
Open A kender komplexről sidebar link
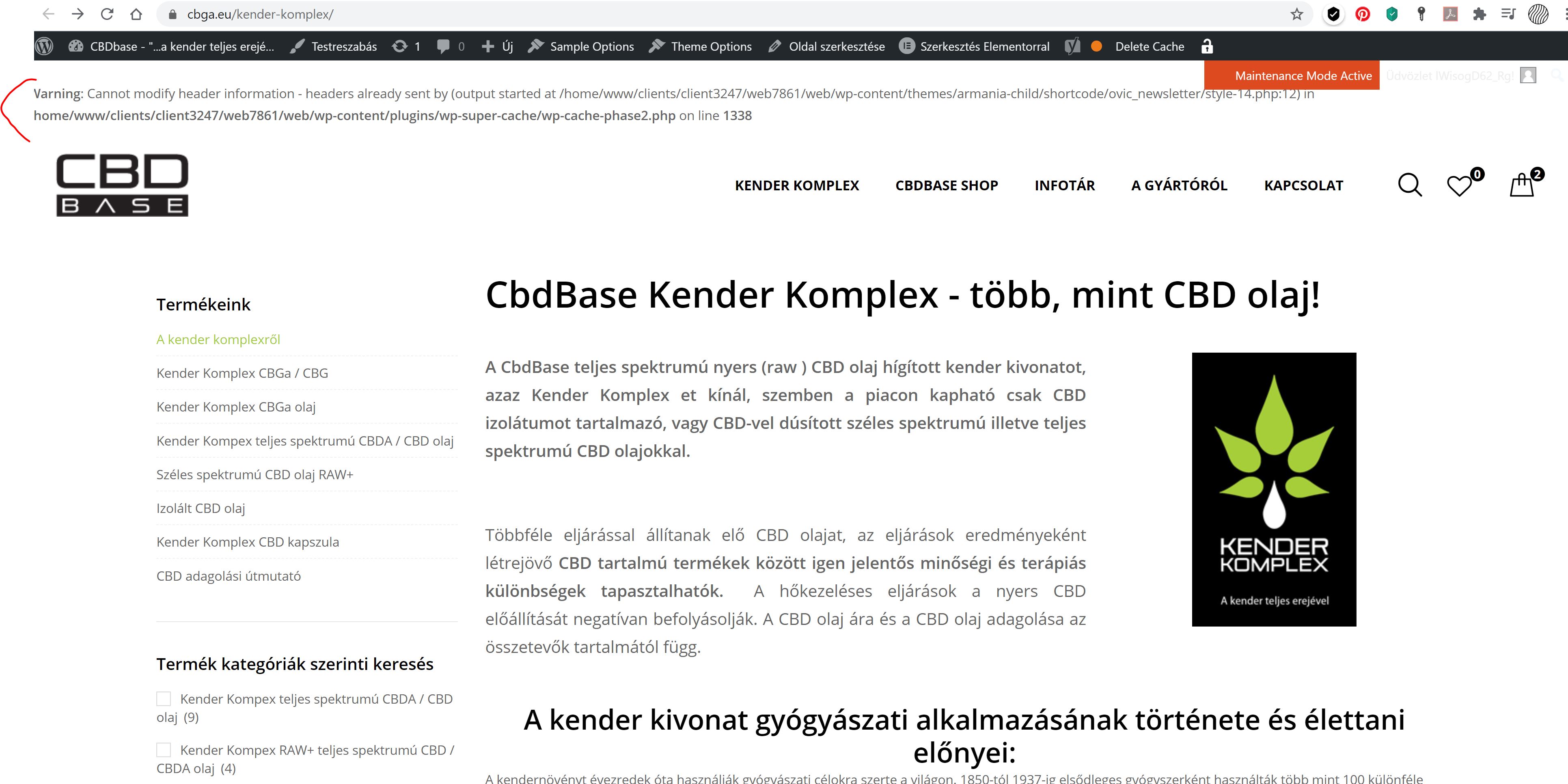point(218,340)
